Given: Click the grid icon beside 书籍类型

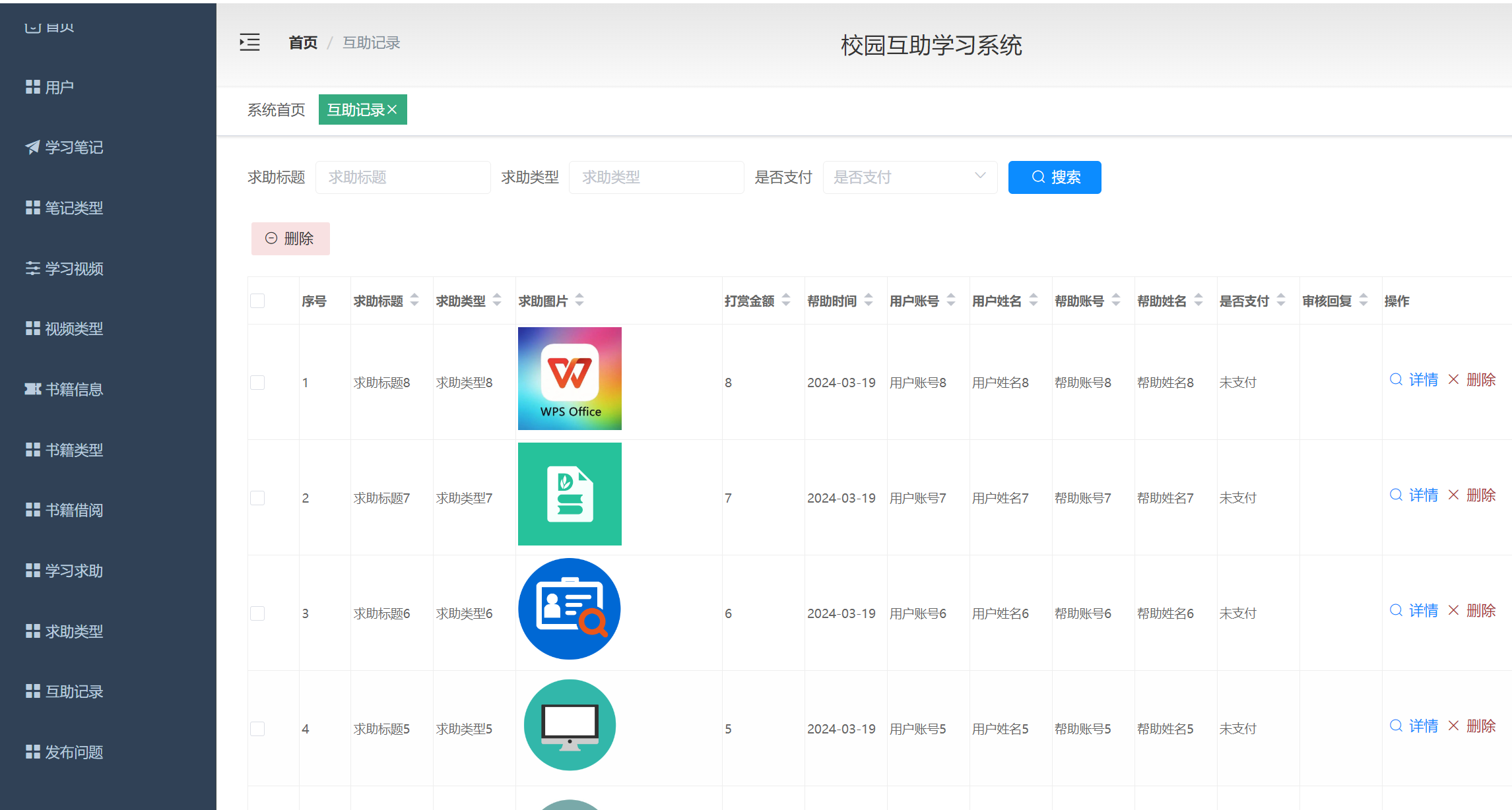Looking at the screenshot, I should (x=32, y=450).
